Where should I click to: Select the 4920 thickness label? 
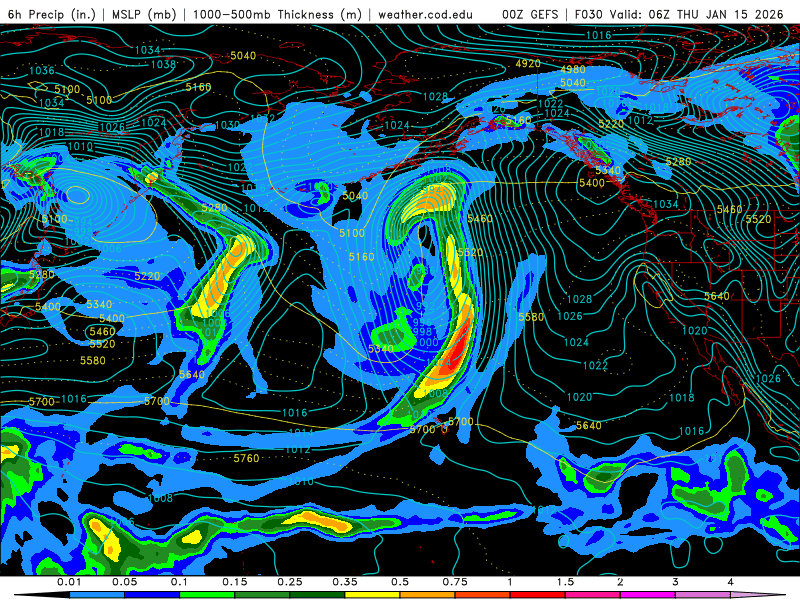[528, 63]
